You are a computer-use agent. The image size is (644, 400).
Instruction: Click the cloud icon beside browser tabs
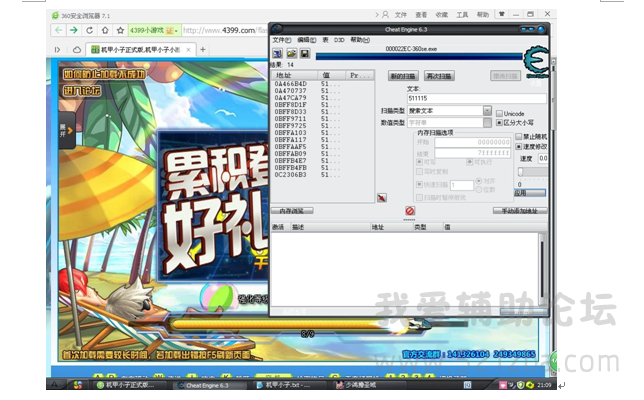coord(77,50)
